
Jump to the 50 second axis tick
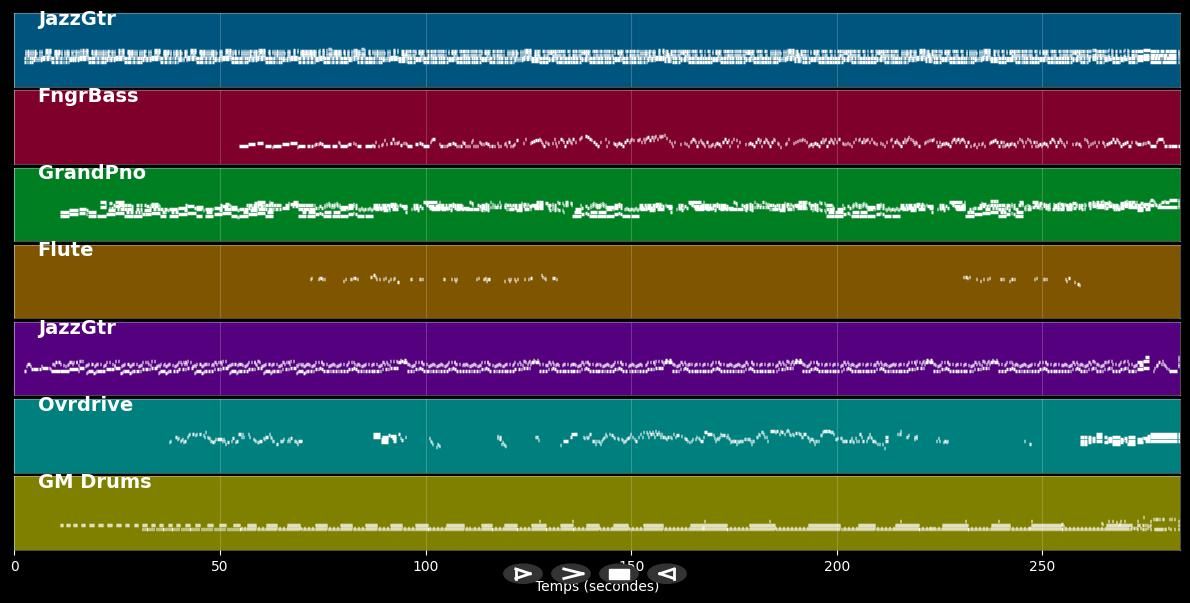(220, 567)
